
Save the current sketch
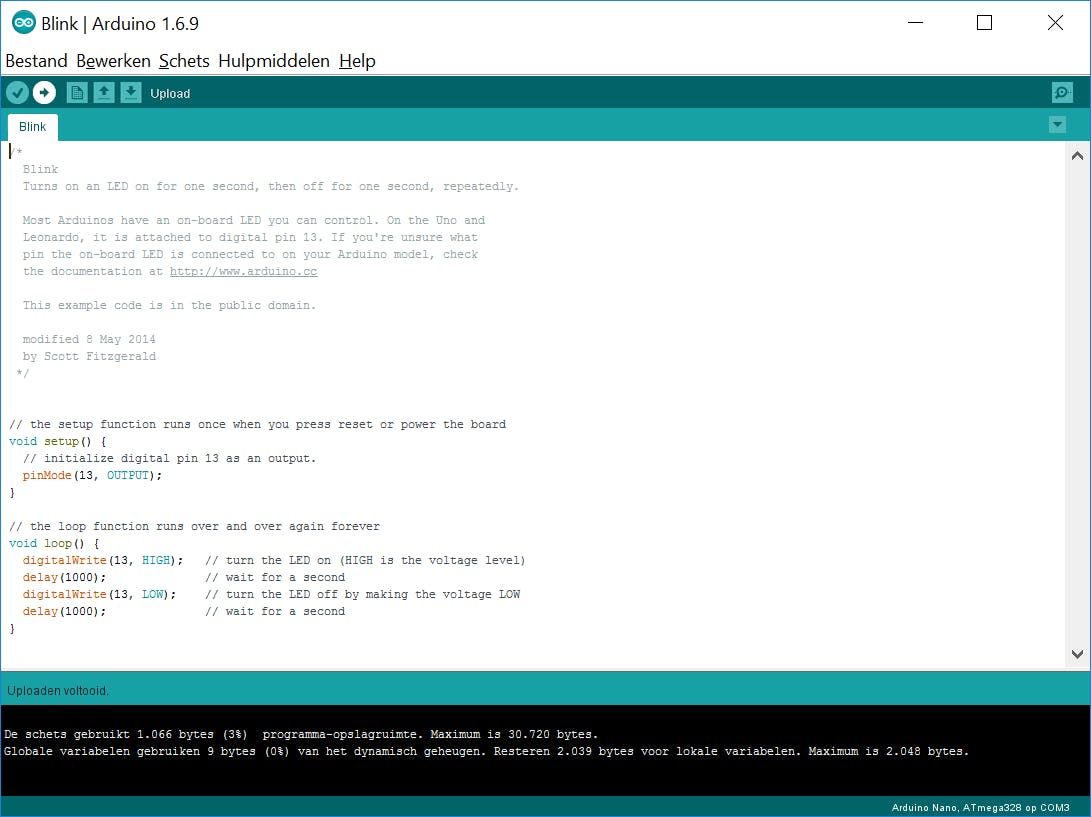[131, 93]
